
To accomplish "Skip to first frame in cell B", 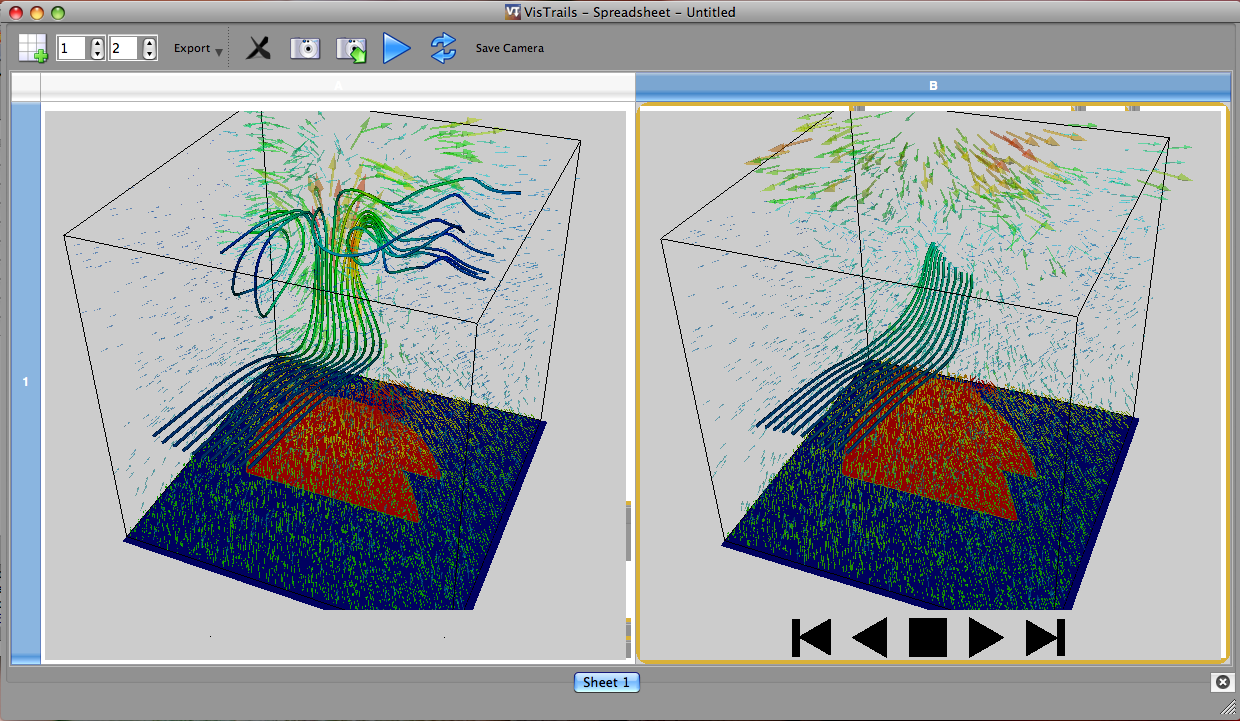I will coord(811,638).
